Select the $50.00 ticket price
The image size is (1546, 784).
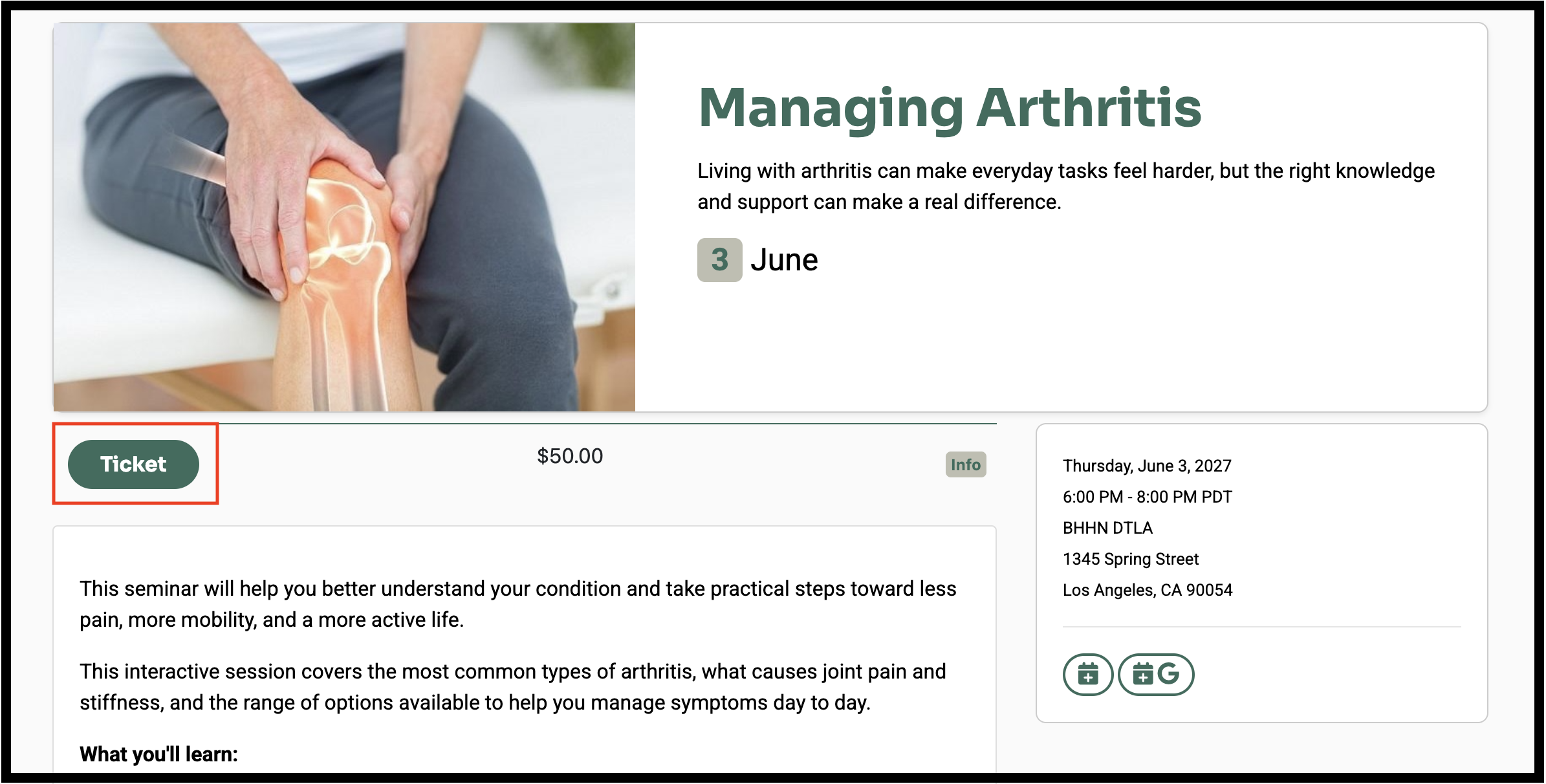click(x=570, y=456)
